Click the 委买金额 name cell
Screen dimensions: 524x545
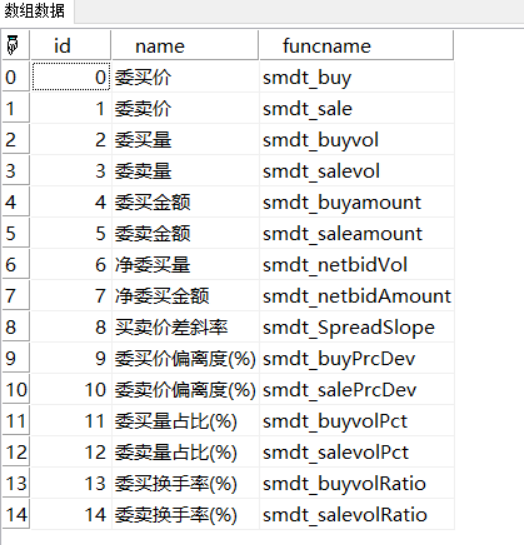pos(186,202)
